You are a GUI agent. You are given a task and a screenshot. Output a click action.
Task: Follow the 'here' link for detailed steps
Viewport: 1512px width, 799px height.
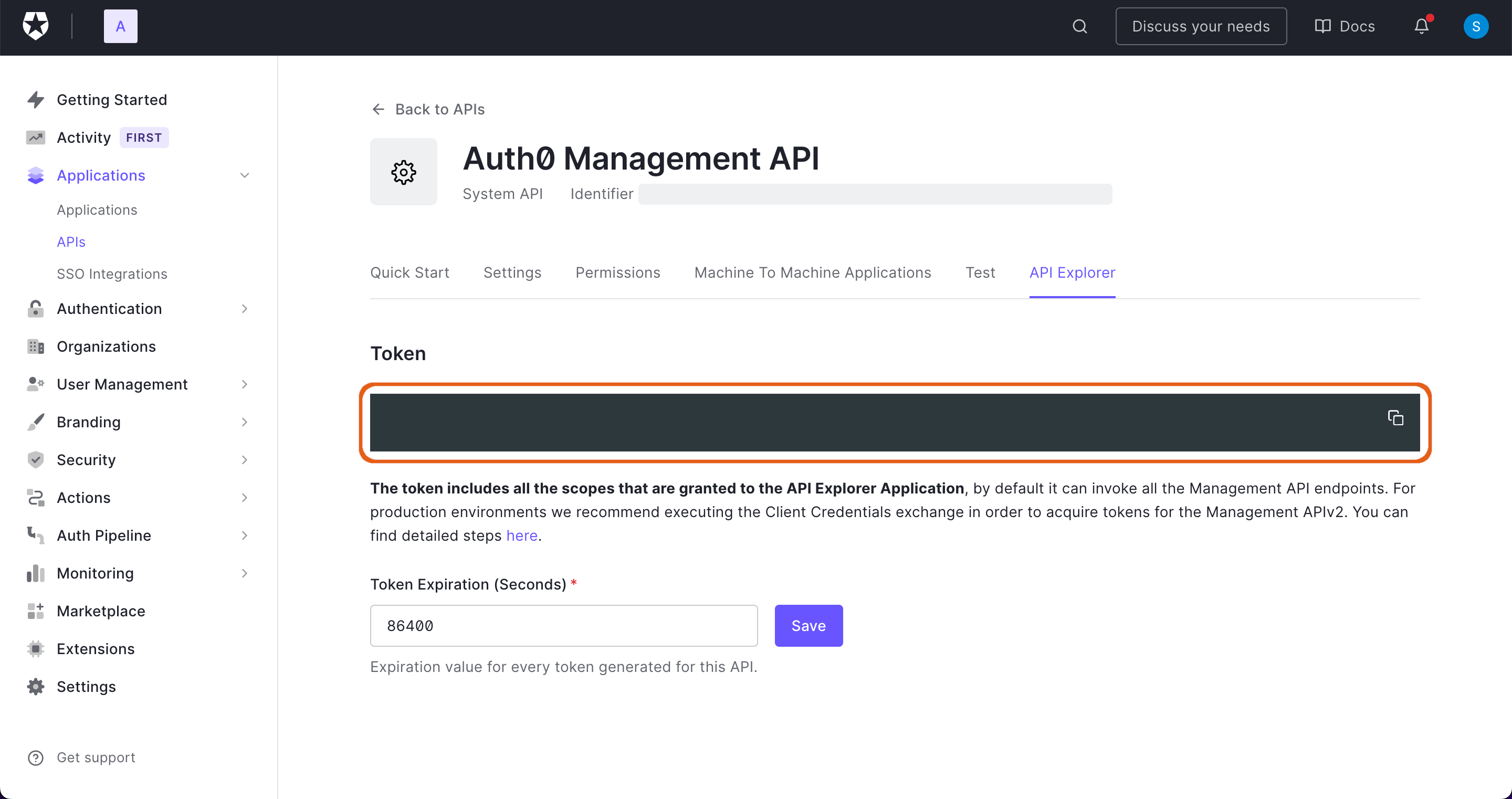coord(522,536)
